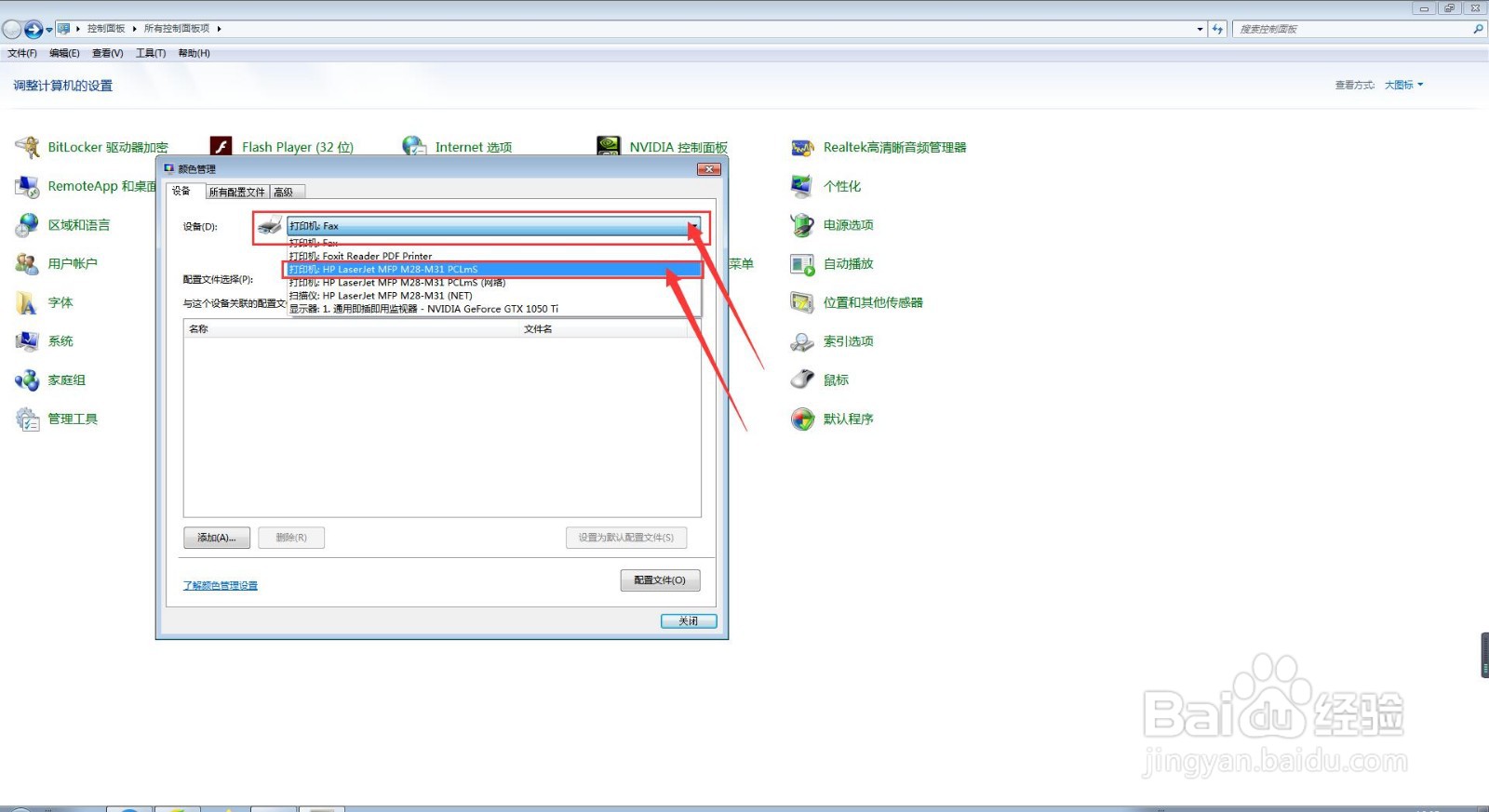The width and height of the screenshot is (1489, 812).
Task: Select HP LaserJet MFP M28-M31 PCLmS printer
Action: tap(494, 269)
